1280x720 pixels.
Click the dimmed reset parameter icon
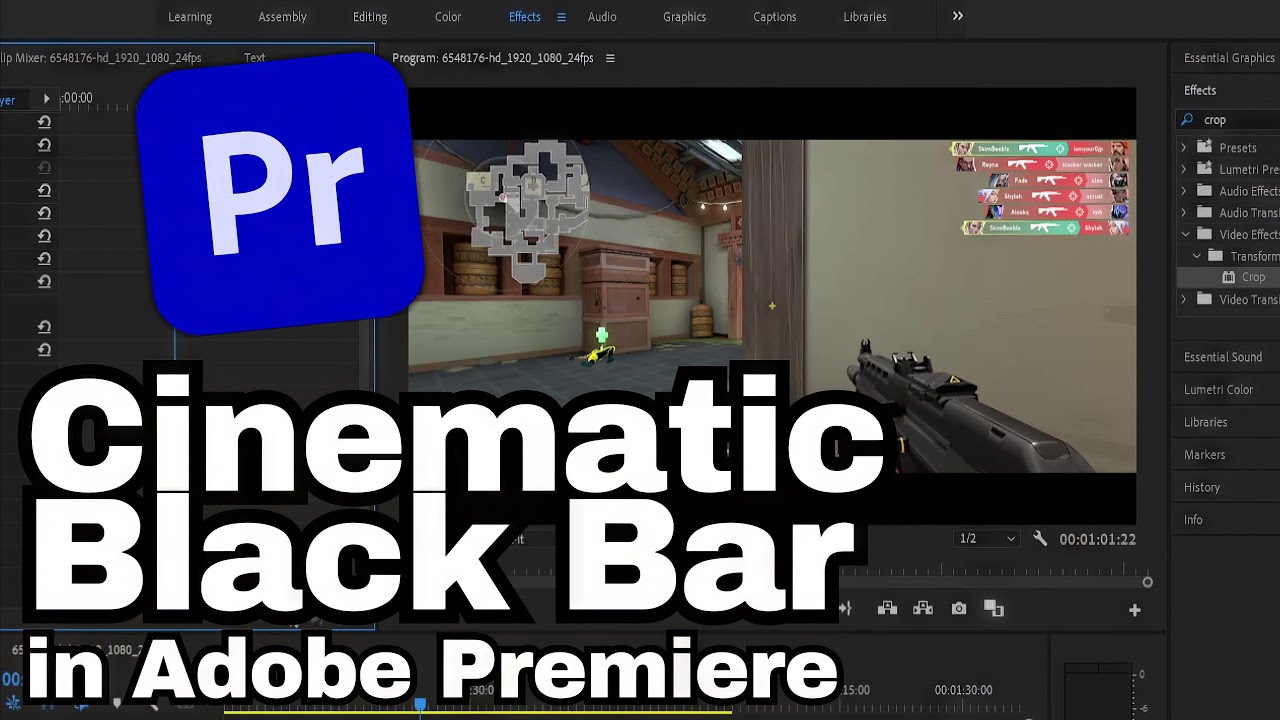44,167
